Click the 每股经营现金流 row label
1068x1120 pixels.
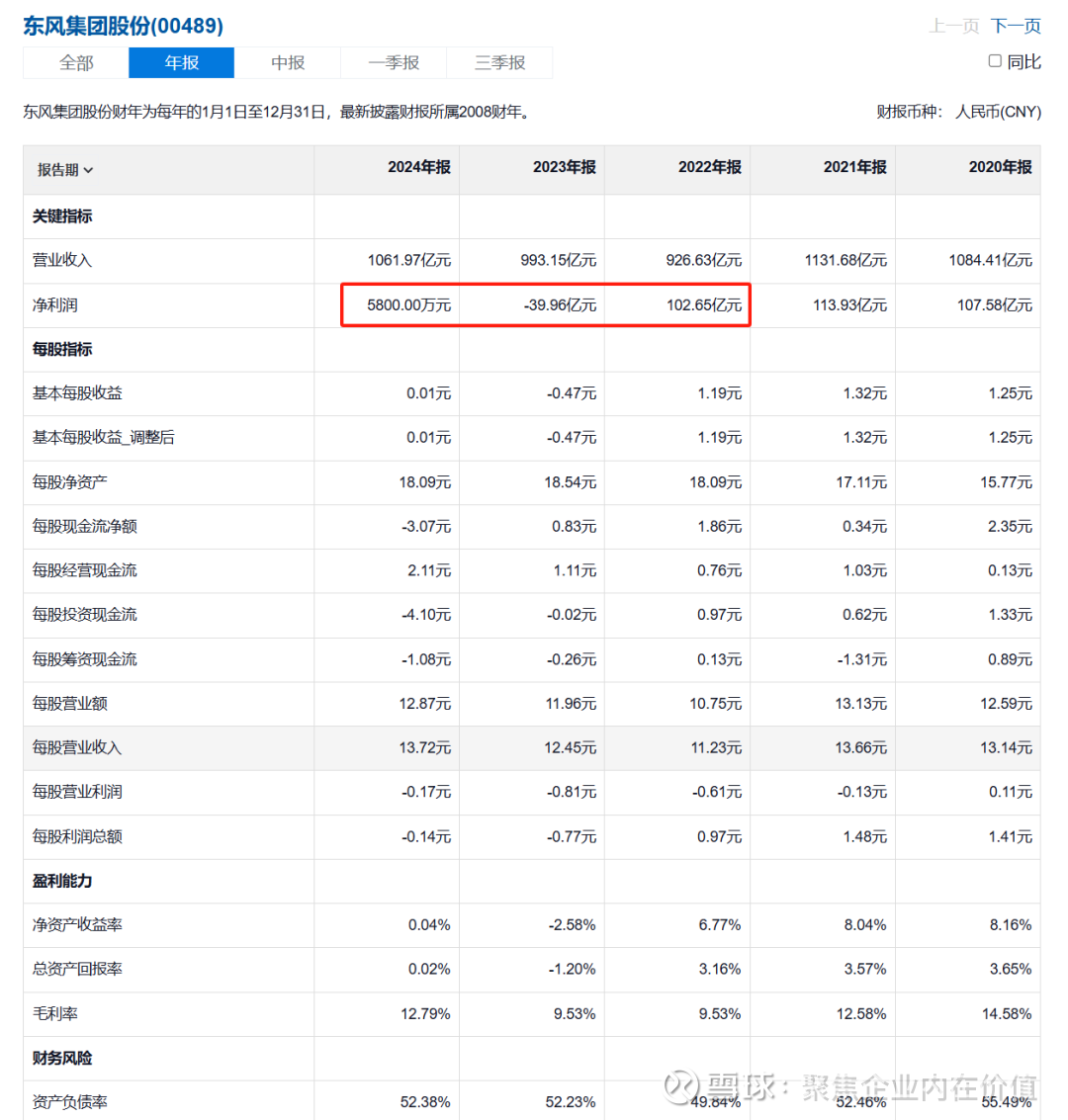point(84,570)
